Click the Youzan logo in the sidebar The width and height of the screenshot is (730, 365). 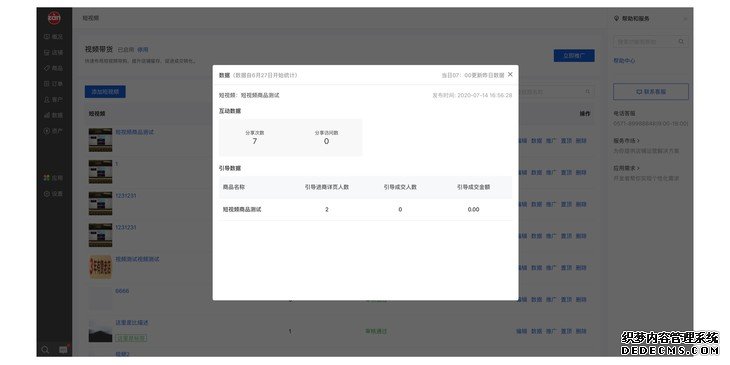54,18
